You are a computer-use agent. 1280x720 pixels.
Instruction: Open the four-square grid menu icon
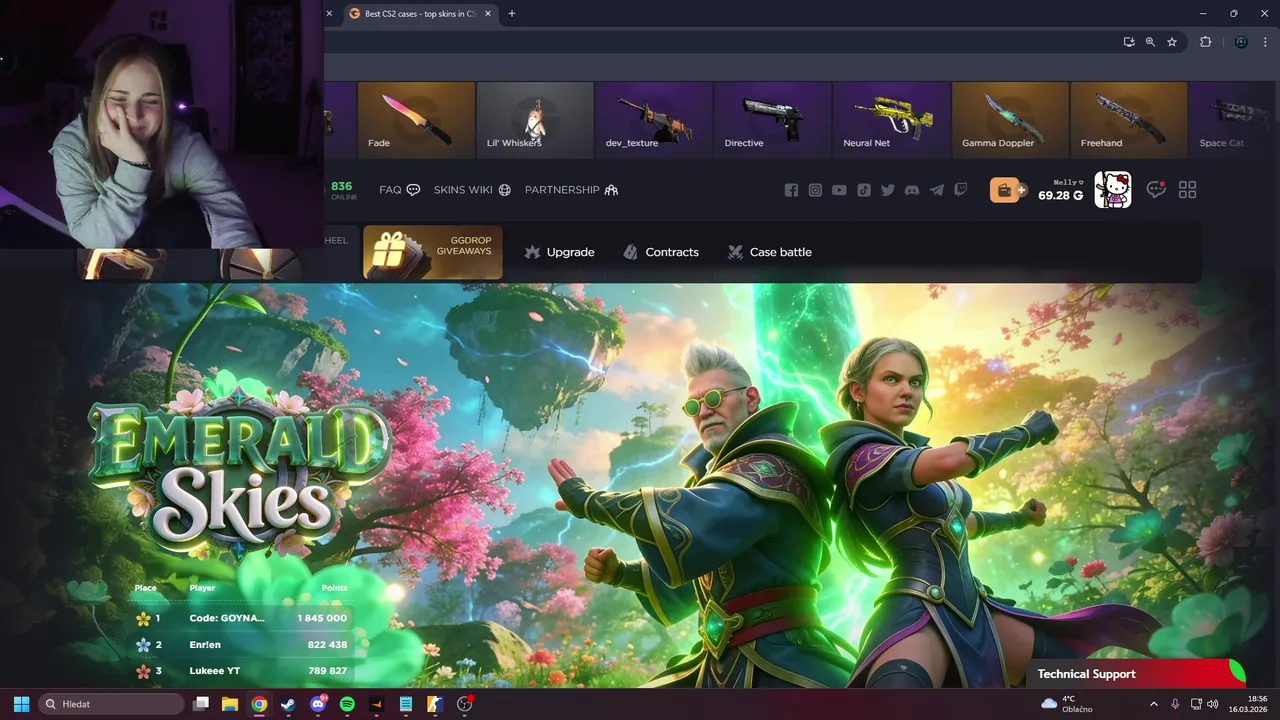[x=1188, y=190]
